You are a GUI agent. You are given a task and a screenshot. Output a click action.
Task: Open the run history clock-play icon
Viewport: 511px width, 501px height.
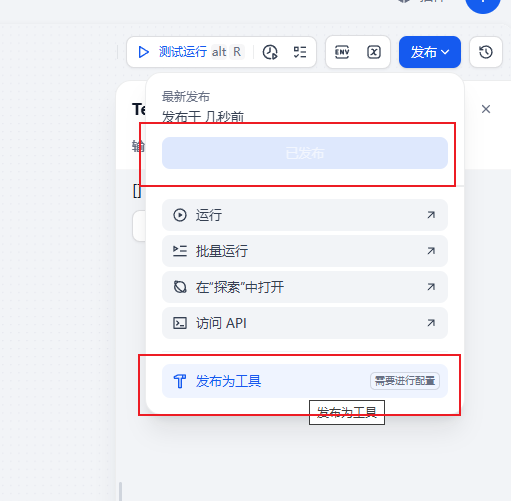(x=270, y=52)
